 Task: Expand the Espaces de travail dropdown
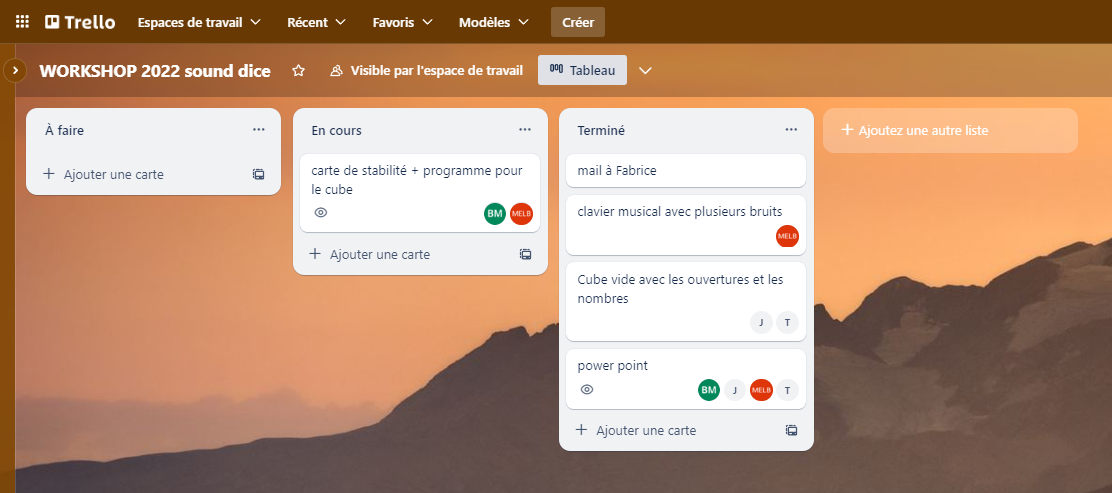pos(199,22)
